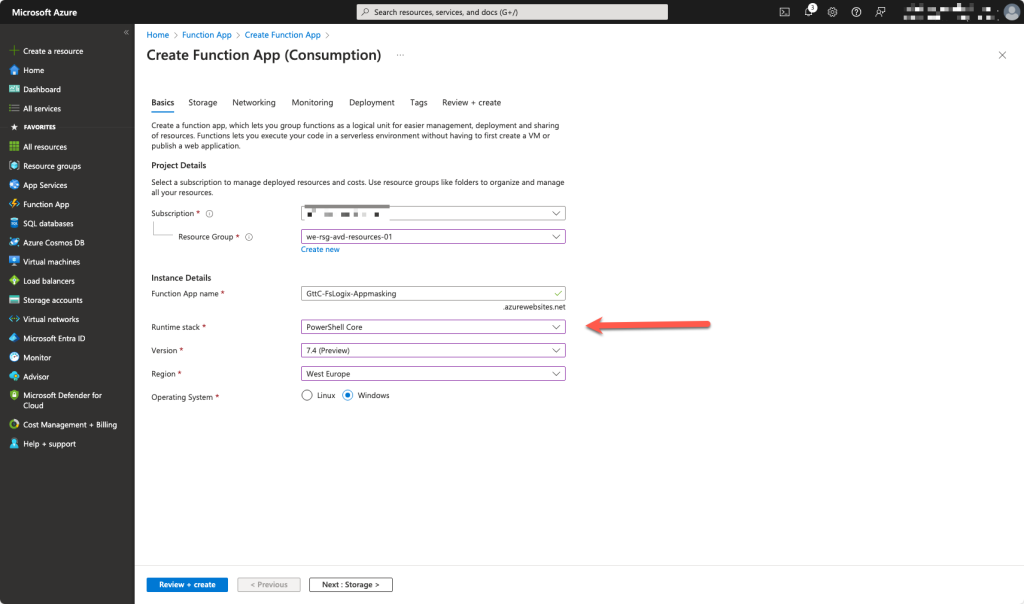Click the Microsoft Azure portal title

[x=44, y=12]
